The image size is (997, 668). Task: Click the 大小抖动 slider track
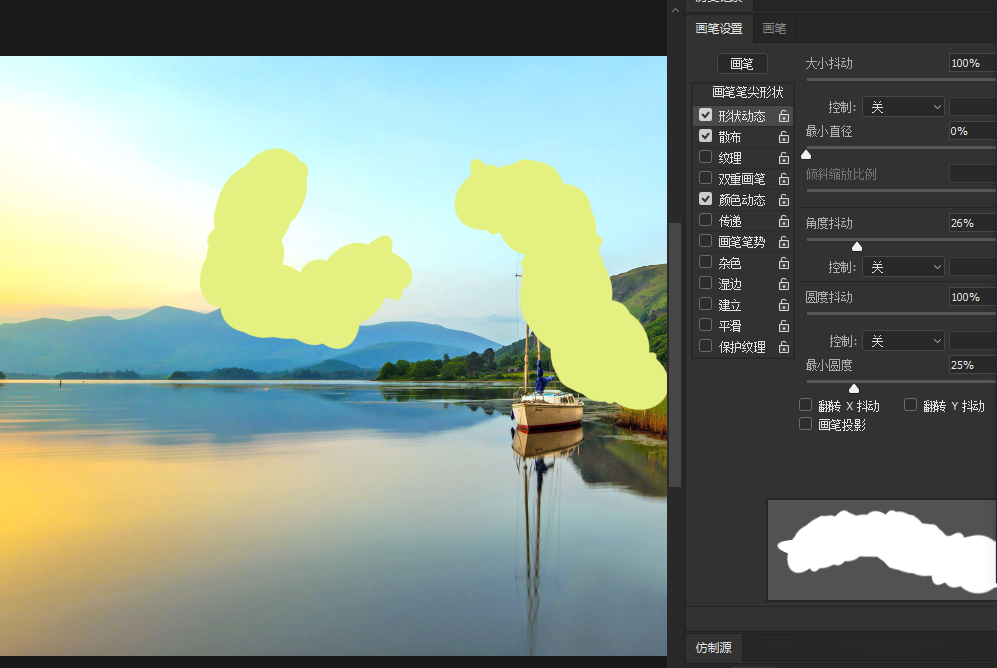(902, 80)
